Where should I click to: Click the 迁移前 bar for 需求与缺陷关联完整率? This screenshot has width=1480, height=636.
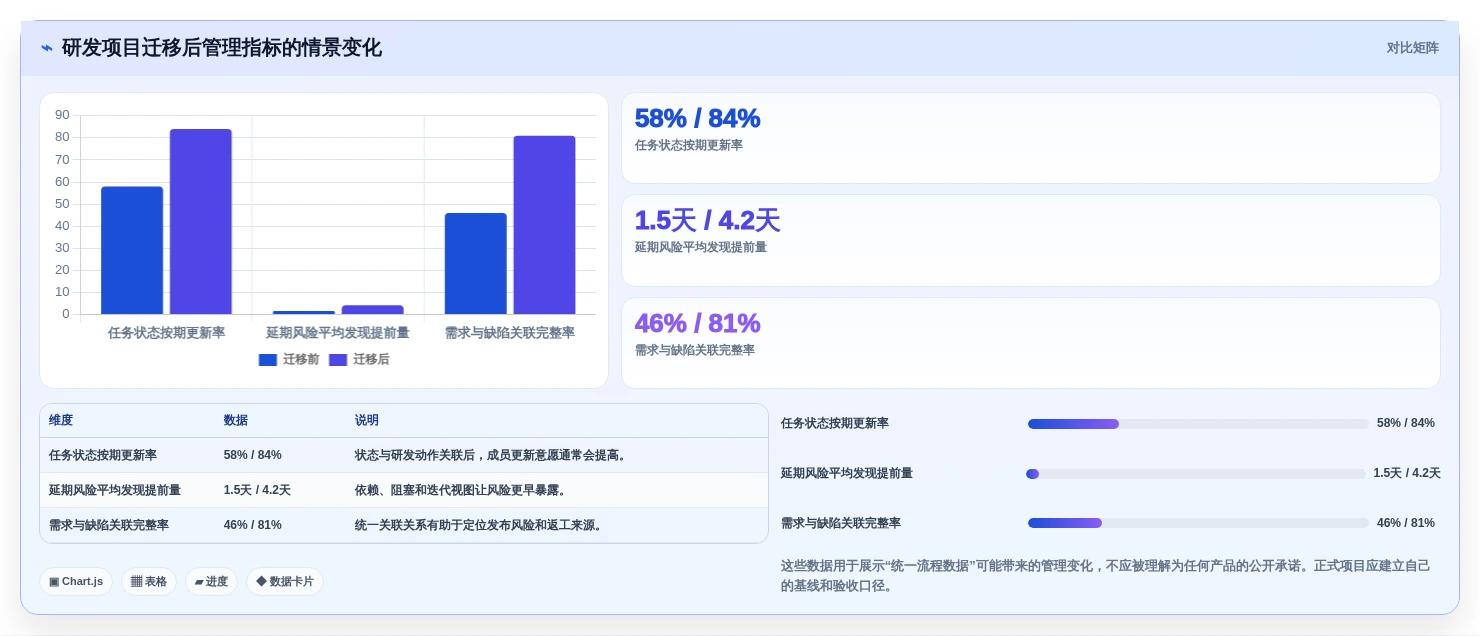point(476,264)
